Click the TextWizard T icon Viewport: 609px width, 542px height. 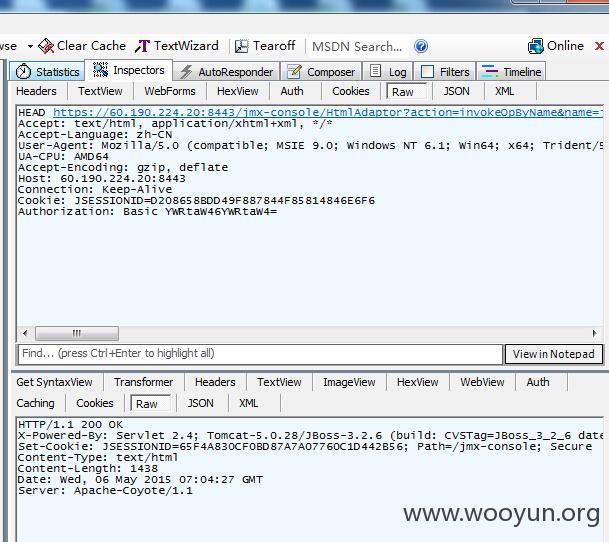coord(142,46)
